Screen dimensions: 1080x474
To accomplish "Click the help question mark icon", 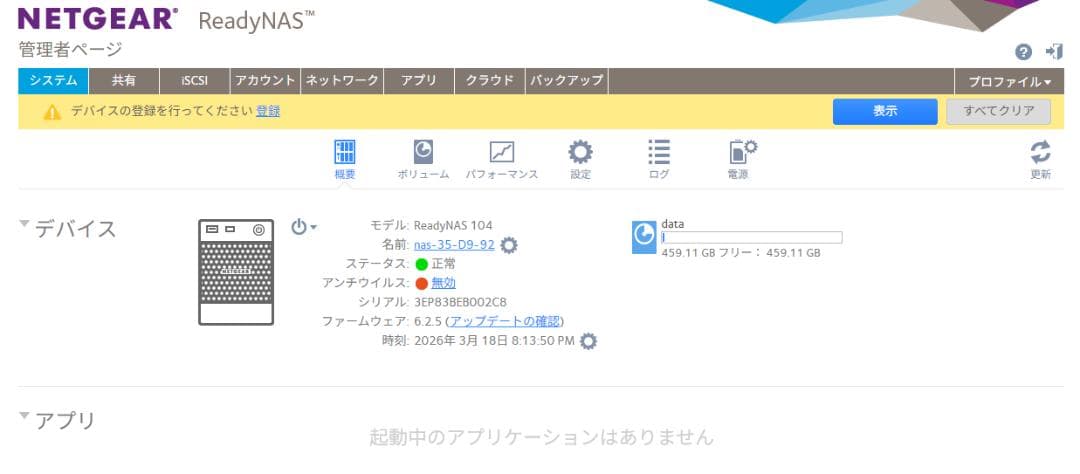I will [x=1024, y=52].
